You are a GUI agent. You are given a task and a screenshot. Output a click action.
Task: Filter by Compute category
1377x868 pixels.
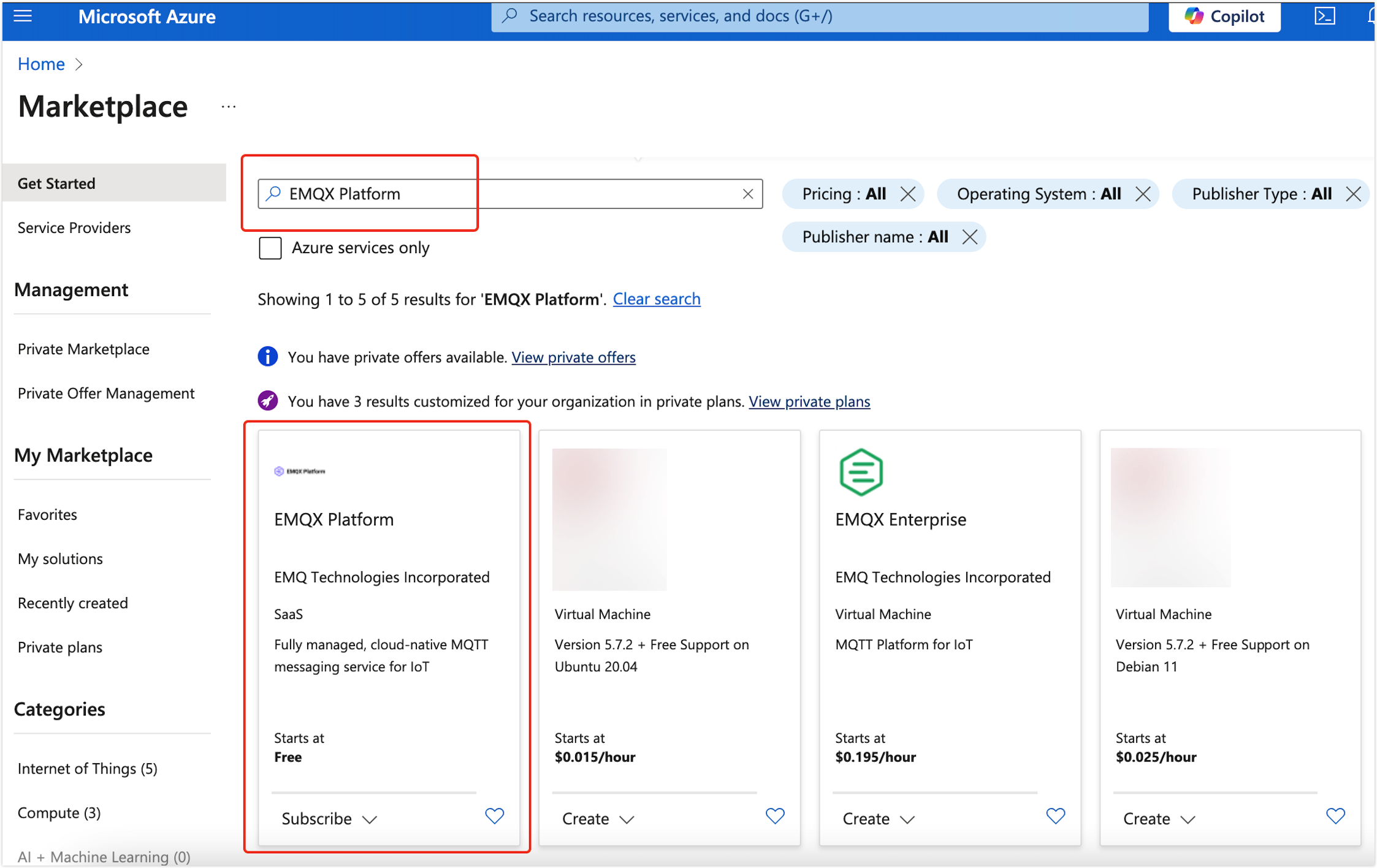(x=59, y=813)
